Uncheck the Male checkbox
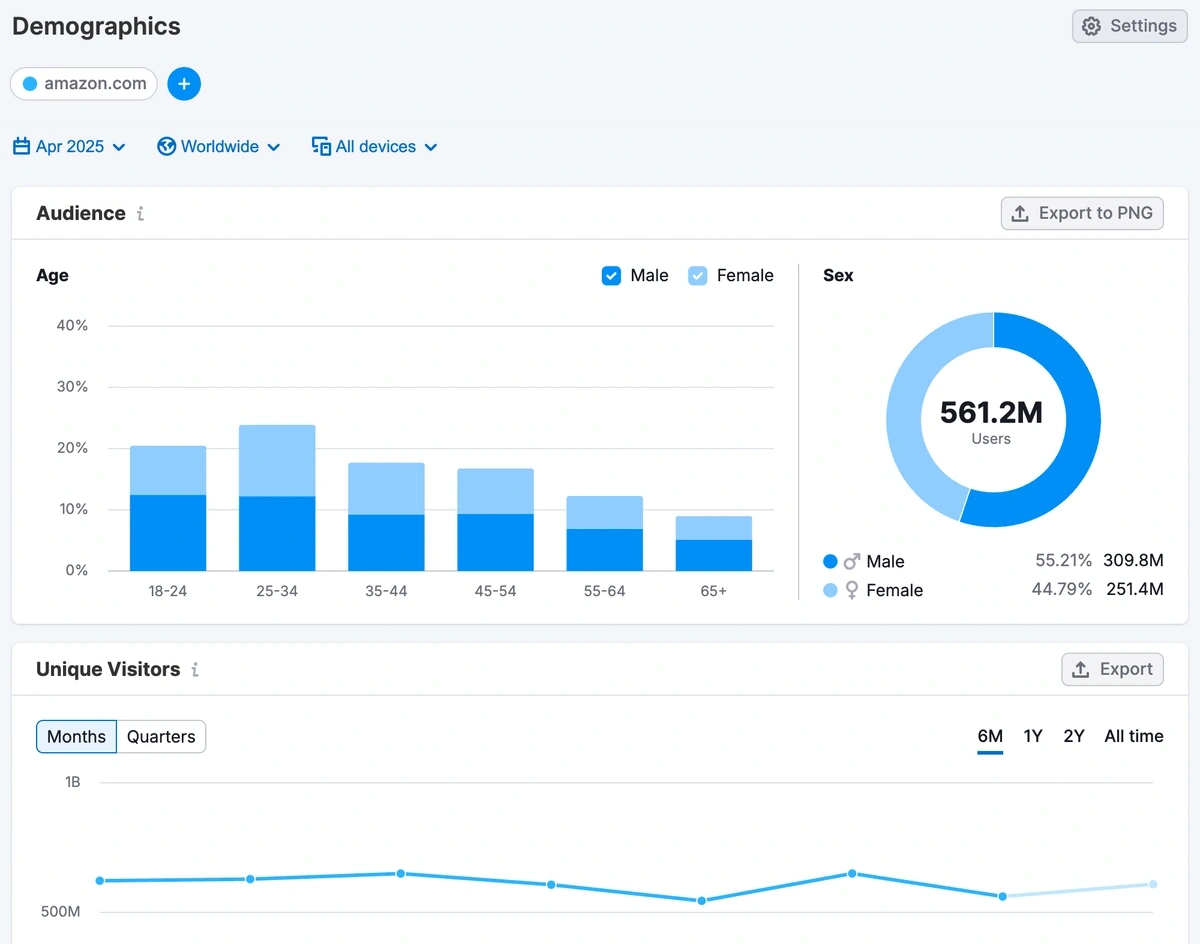This screenshot has width=1200, height=944. [611, 275]
